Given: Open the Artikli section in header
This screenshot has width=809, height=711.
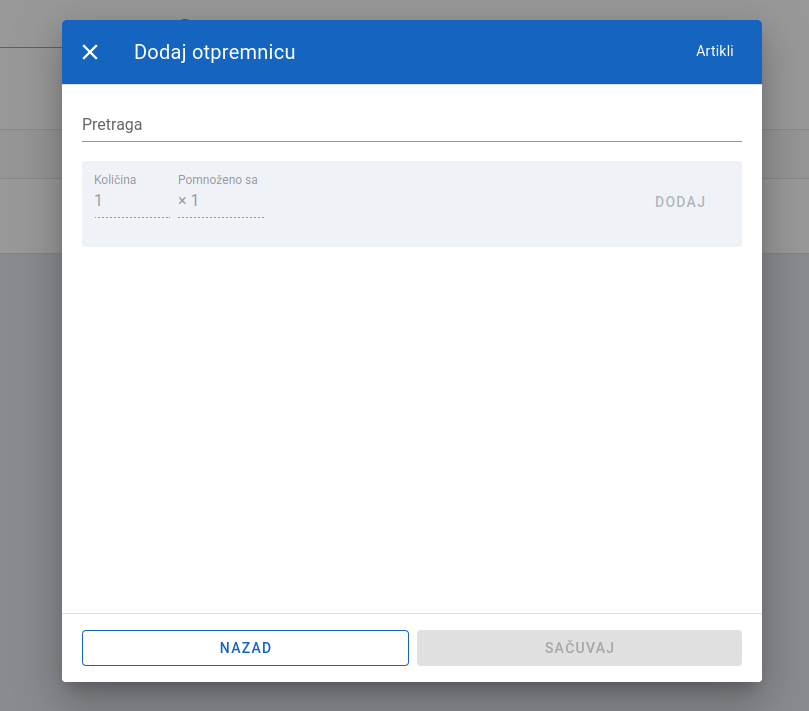Looking at the screenshot, I should [714, 51].
